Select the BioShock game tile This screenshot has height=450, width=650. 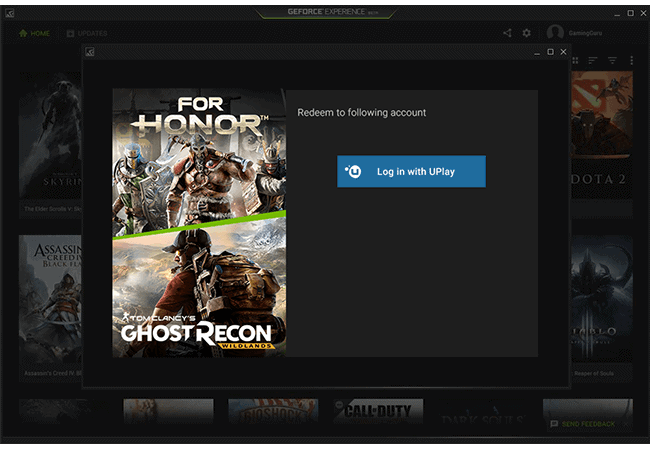coord(273,411)
